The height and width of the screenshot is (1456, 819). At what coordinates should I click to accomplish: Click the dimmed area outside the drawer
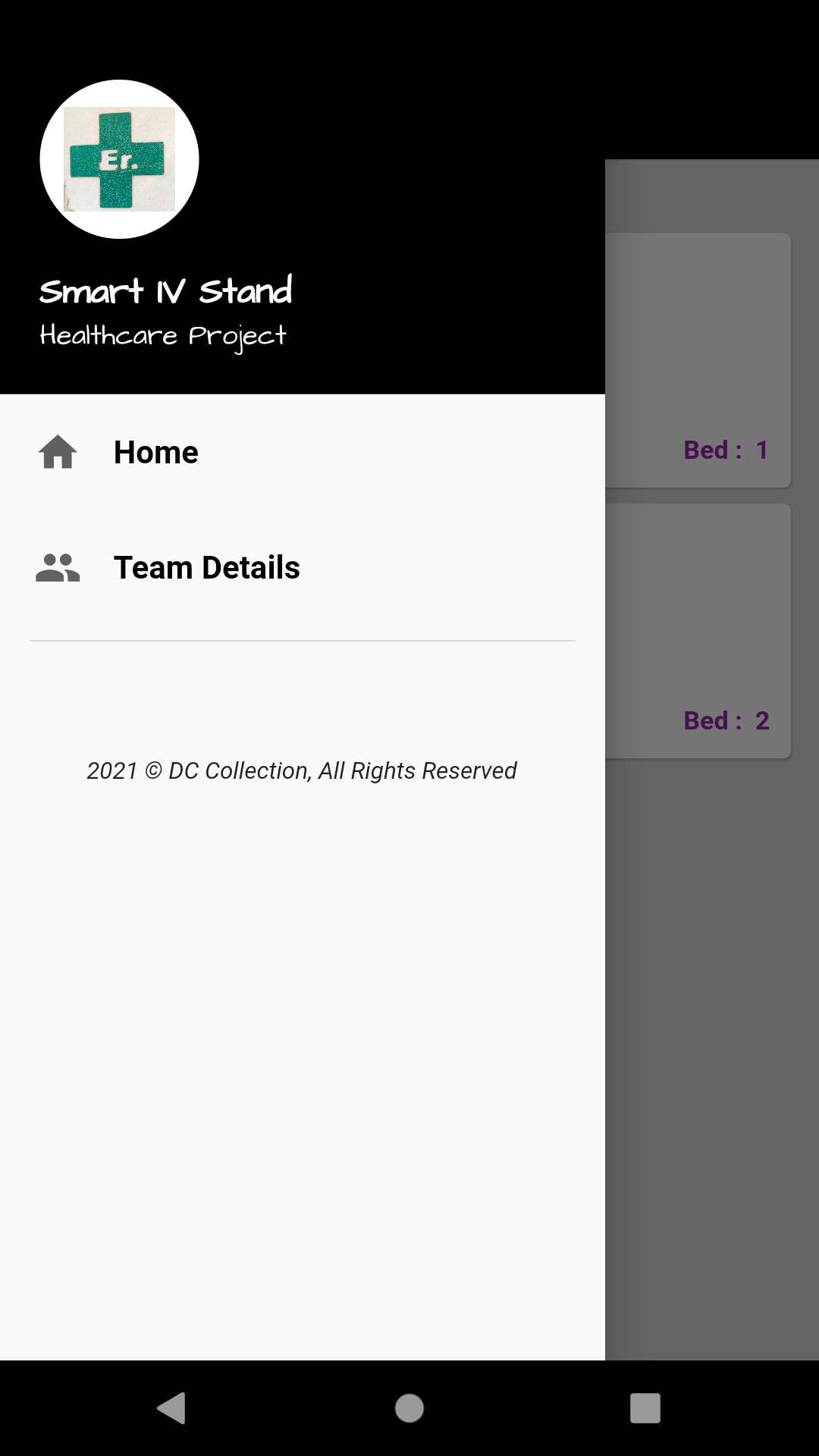click(x=713, y=1062)
